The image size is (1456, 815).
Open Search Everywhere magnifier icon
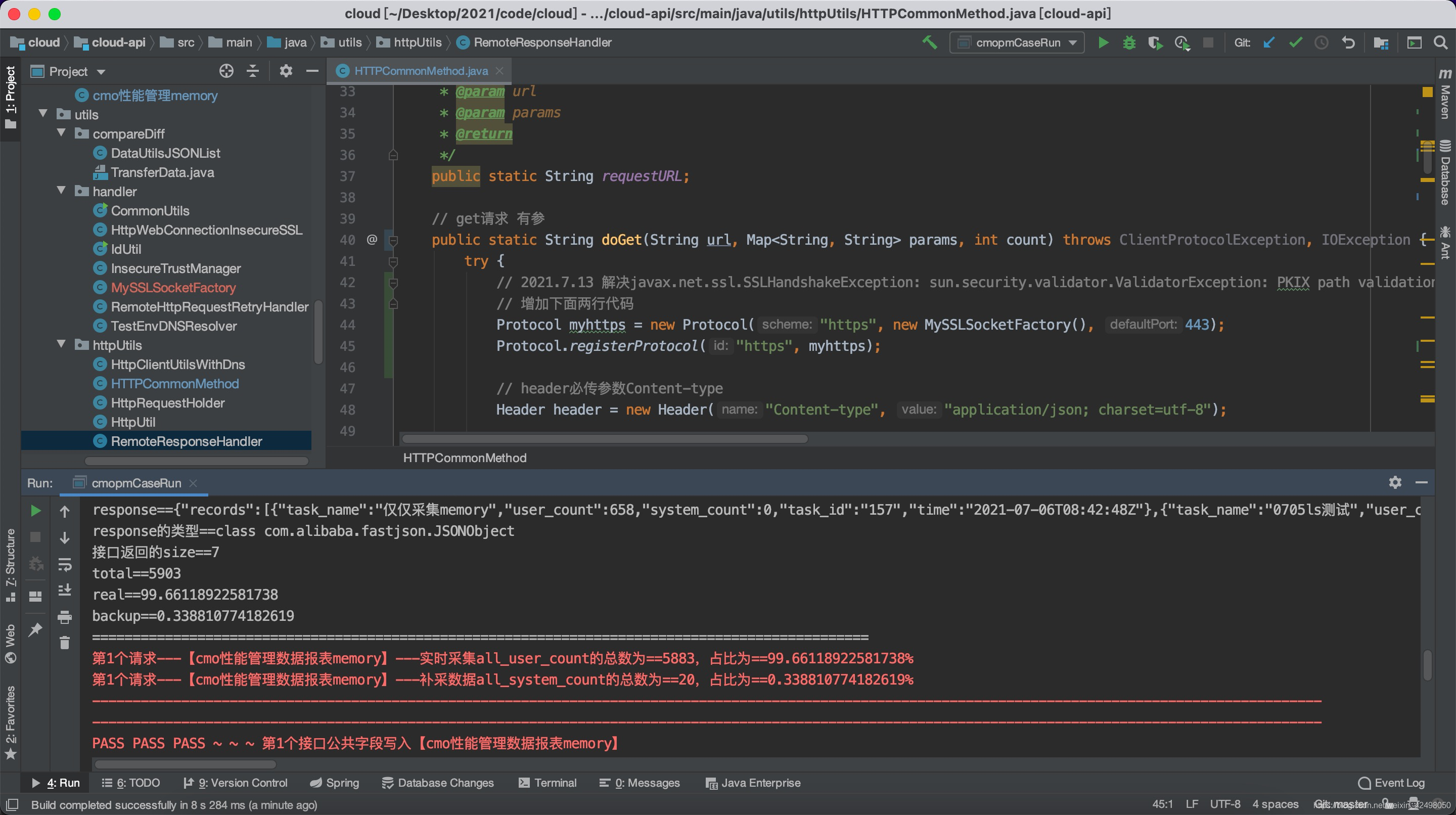(1441, 43)
